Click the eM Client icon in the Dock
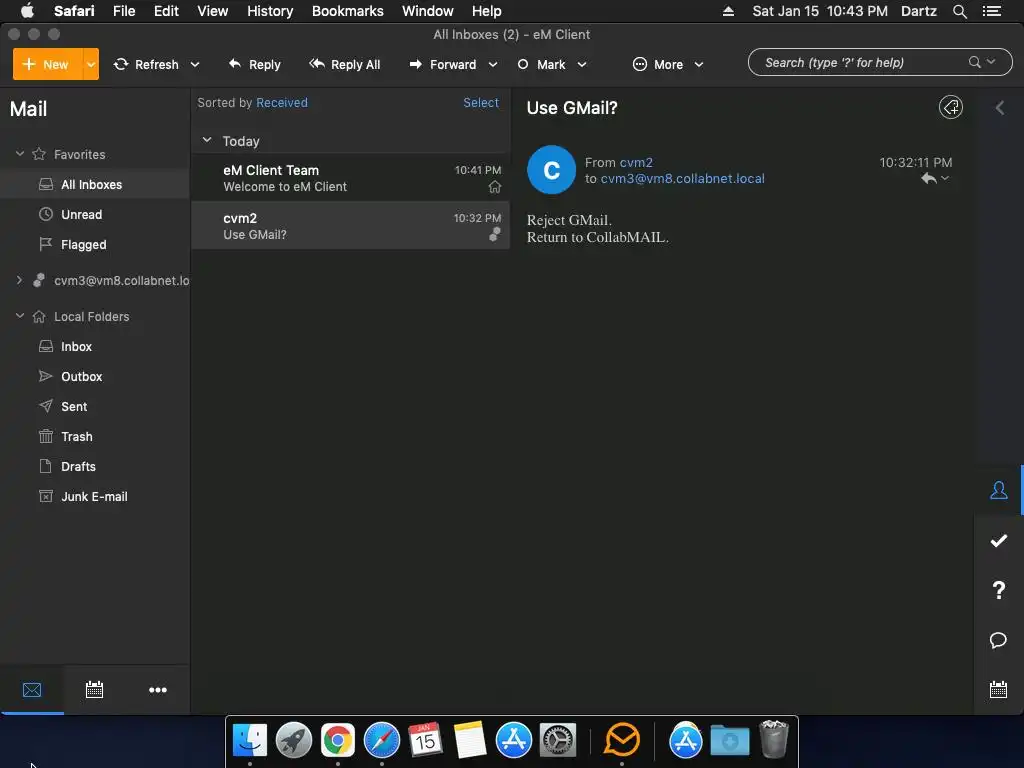 (622, 740)
